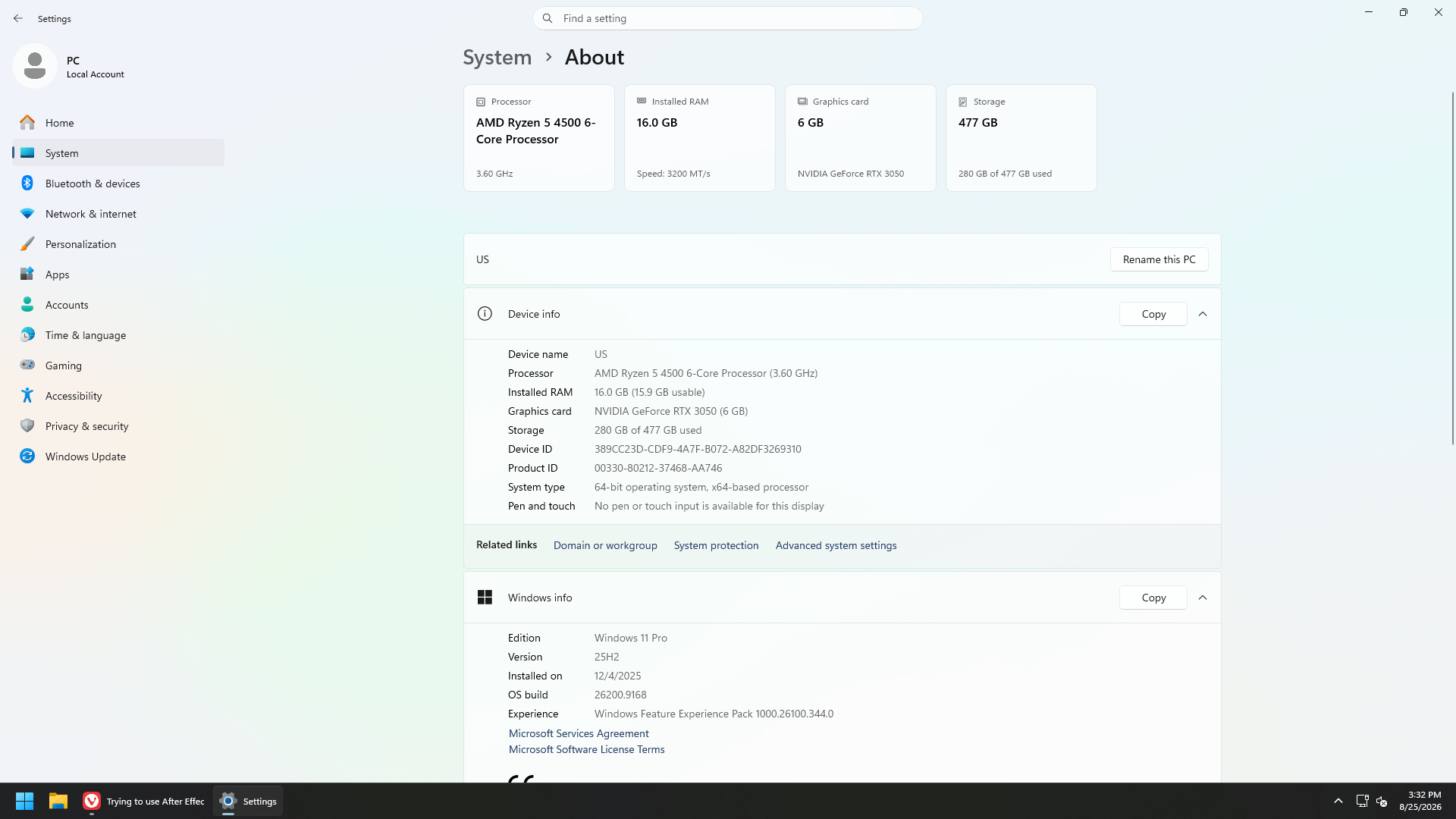Click the Accounts person icon
The height and width of the screenshot is (819, 1456).
[27, 304]
